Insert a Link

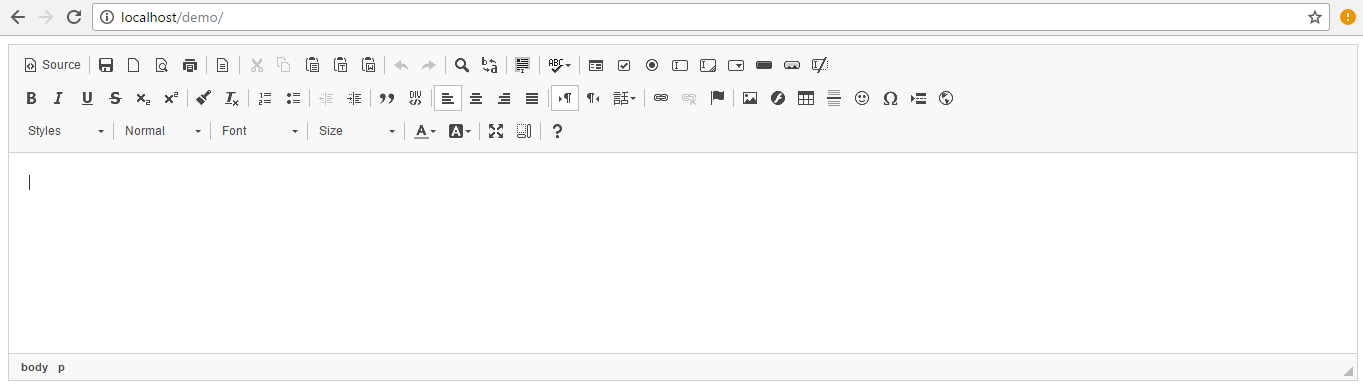point(660,98)
